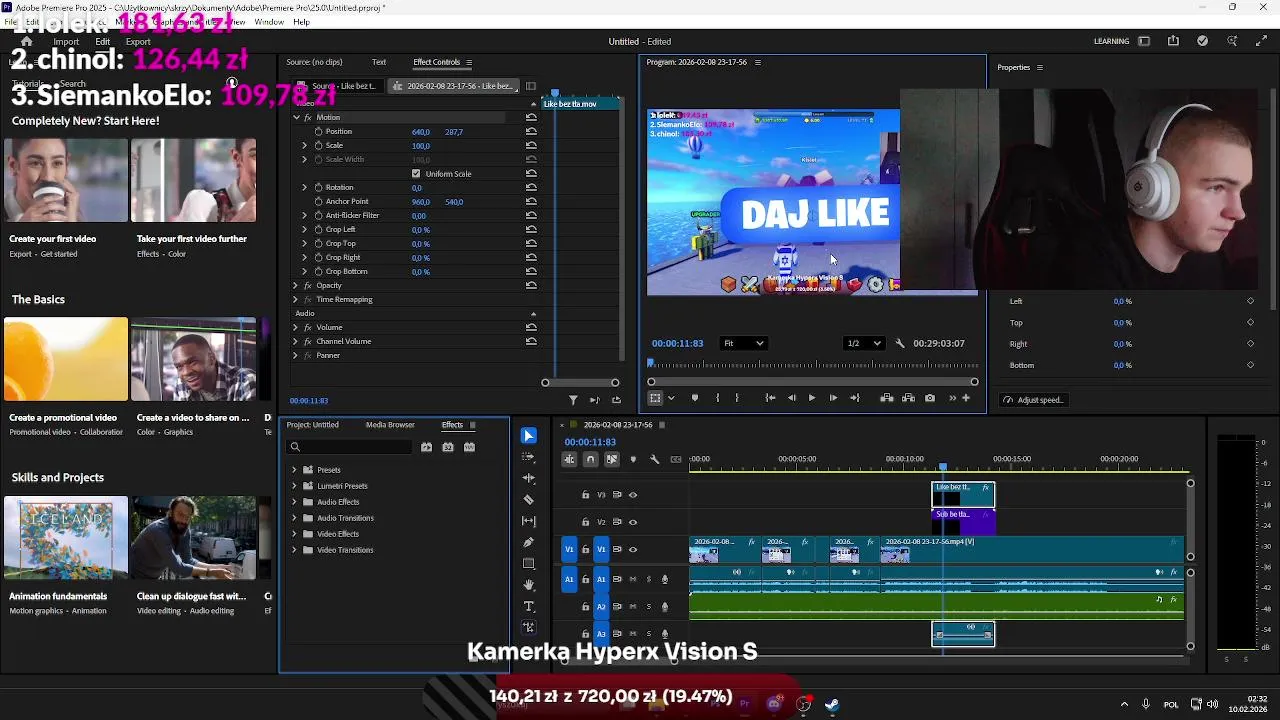The width and height of the screenshot is (1280, 720).
Task: Toggle Linked Selection in timeline
Action: [x=611, y=459]
